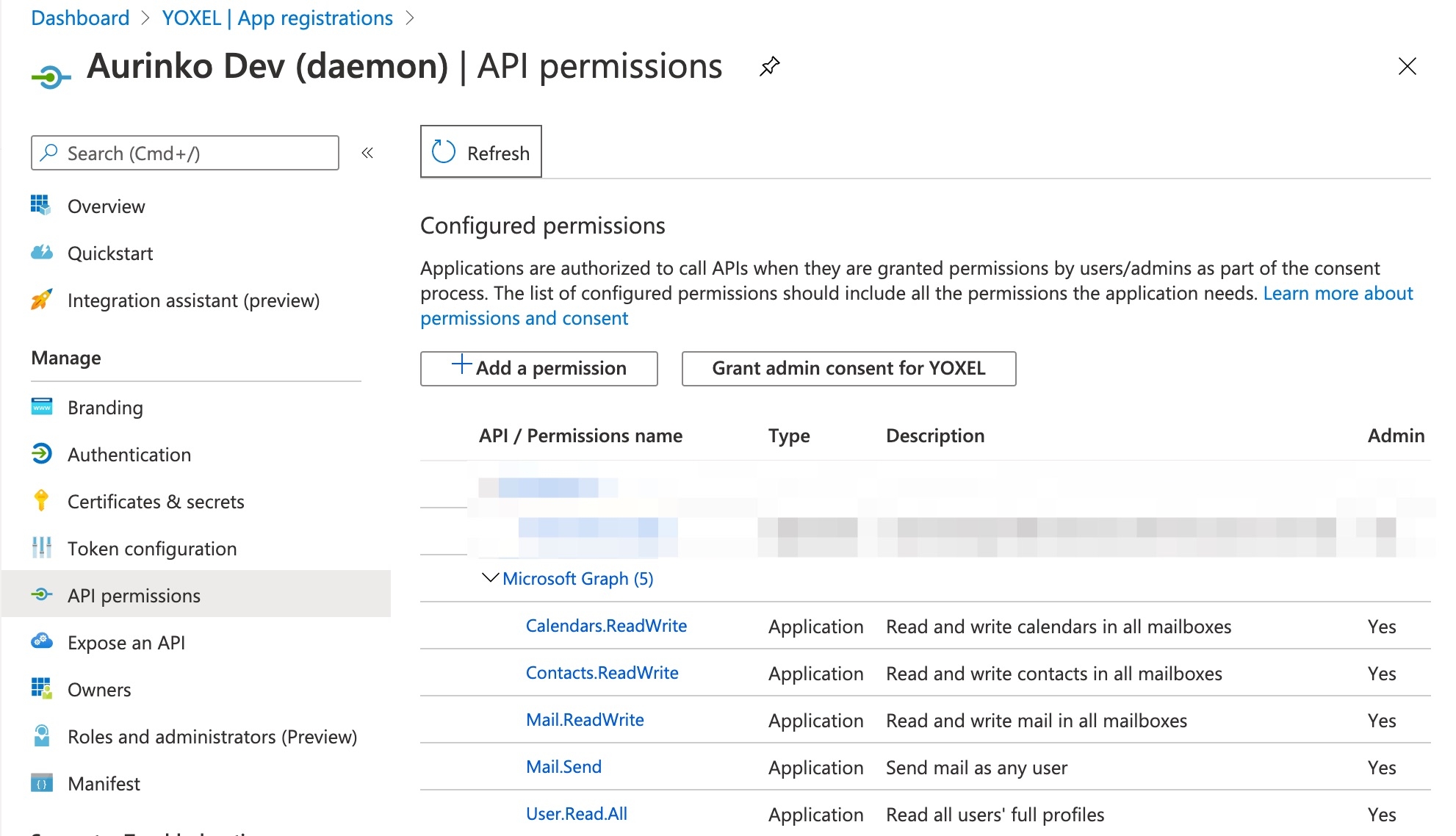Open Microsoft Graph (5) API link
This screenshot has height=836, width=1456.
pyautogui.click(x=578, y=579)
